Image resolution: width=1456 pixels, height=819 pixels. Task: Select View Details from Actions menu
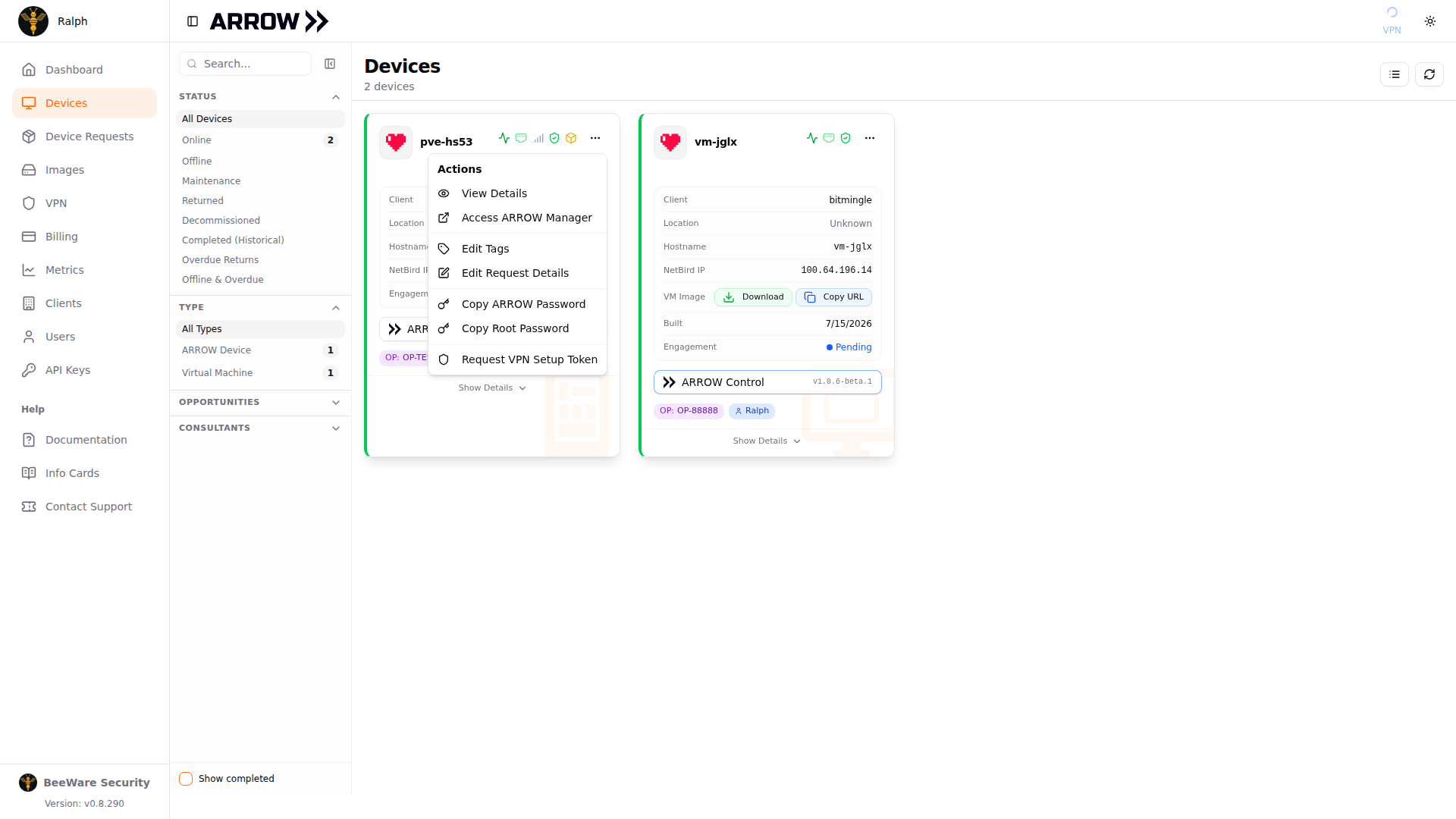point(517,193)
